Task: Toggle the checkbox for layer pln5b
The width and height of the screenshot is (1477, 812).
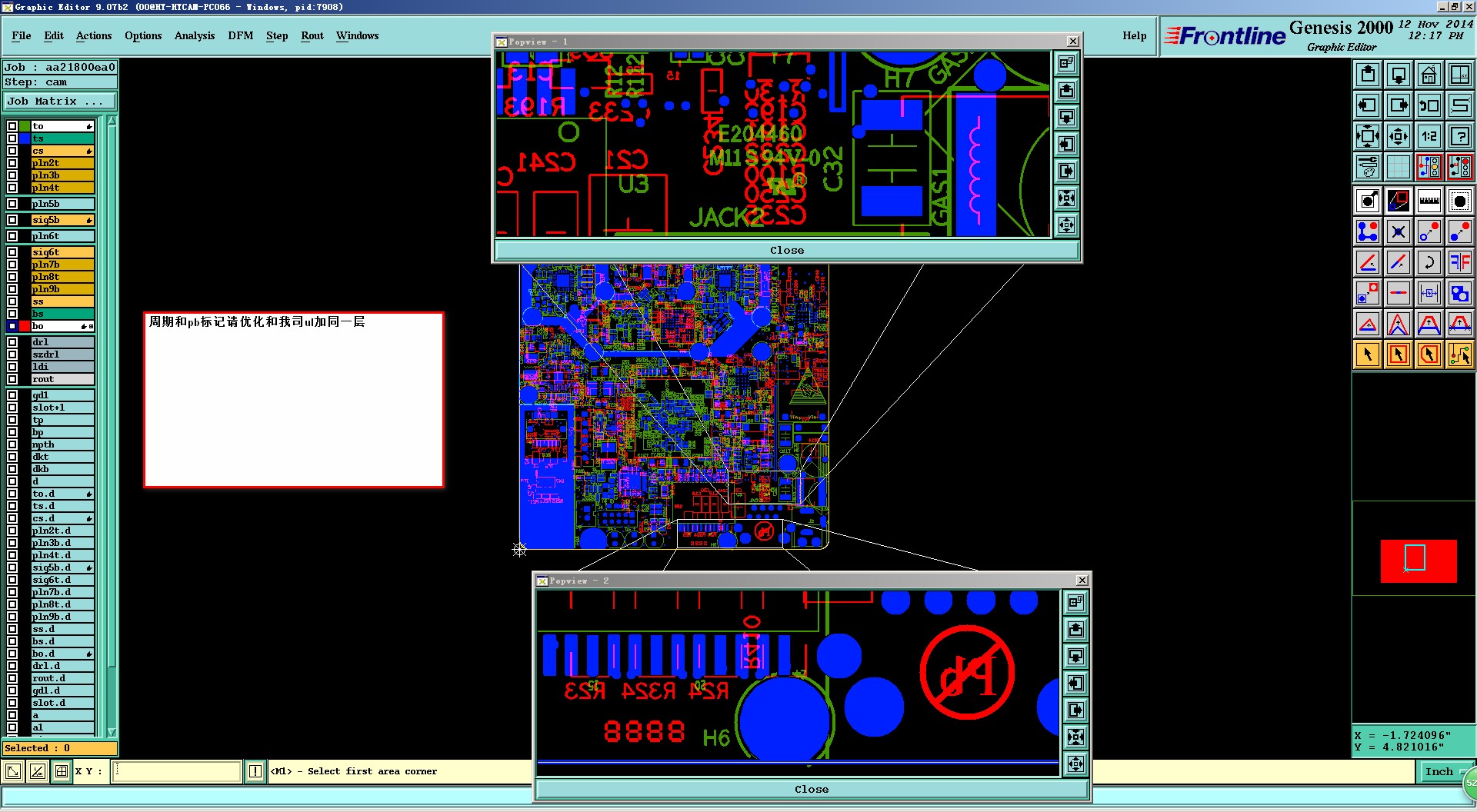Action: click(x=12, y=204)
